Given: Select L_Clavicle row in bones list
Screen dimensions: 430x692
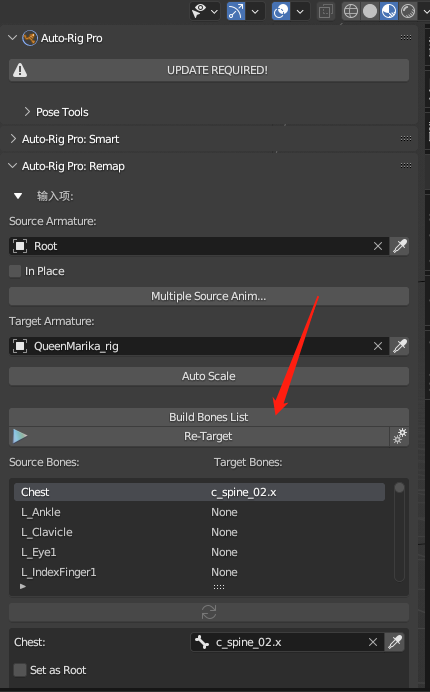Looking at the screenshot, I should [199, 532].
